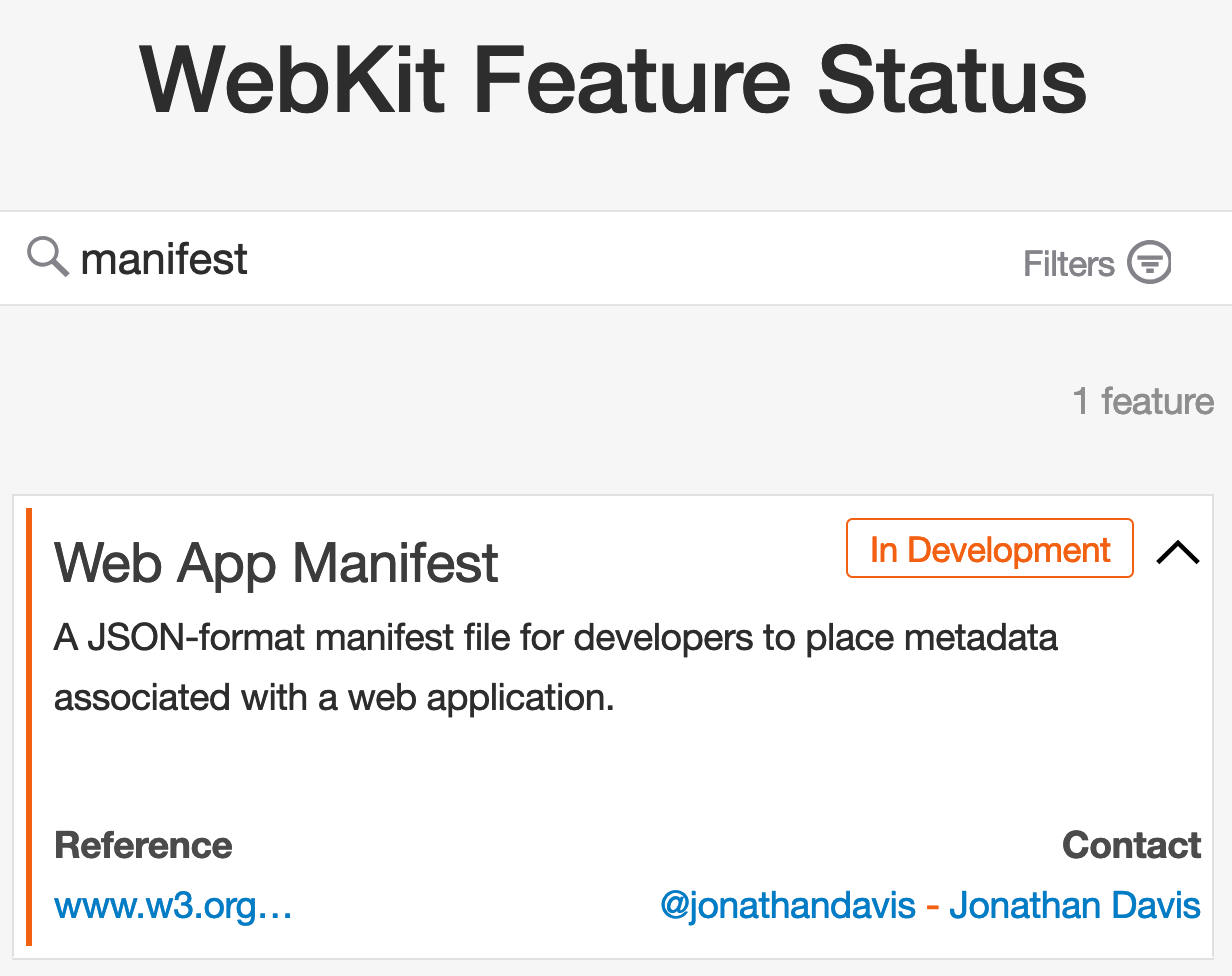1232x976 pixels.
Task: Open the www.w3.org reference link
Action: [173, 906]
